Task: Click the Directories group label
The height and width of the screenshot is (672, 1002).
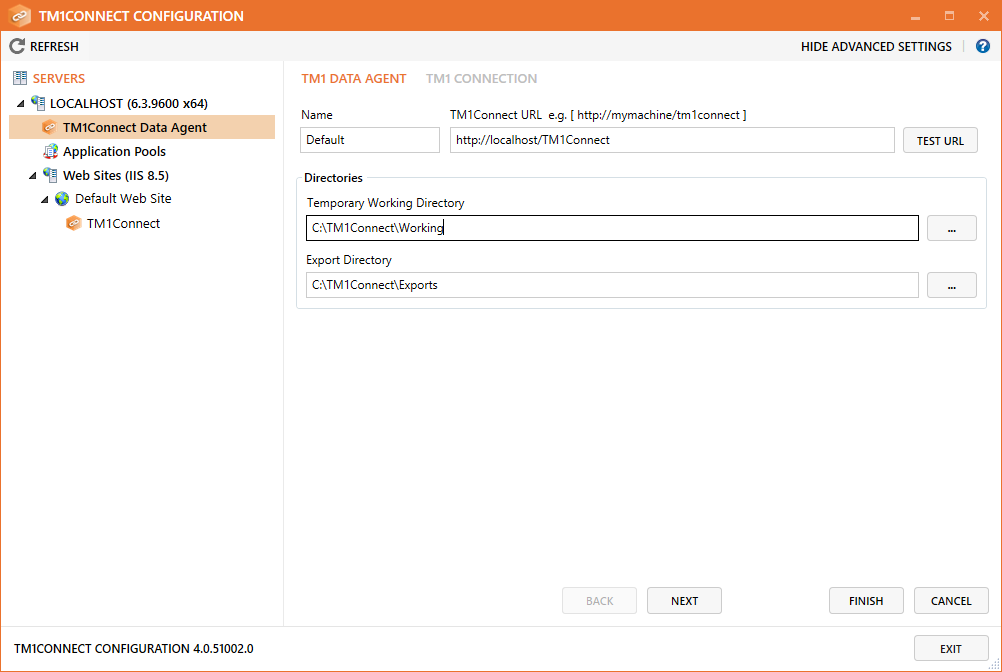Action: pyautogui.click(x=333, y=178)
